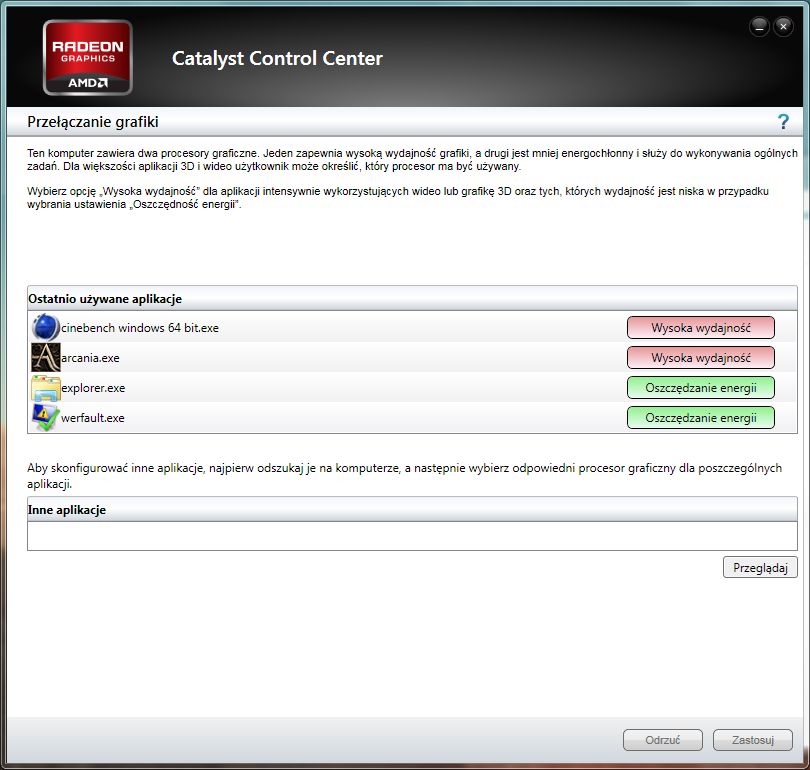Toggle cinebench graphics mode Wysoka wydajność

point(700,328)
